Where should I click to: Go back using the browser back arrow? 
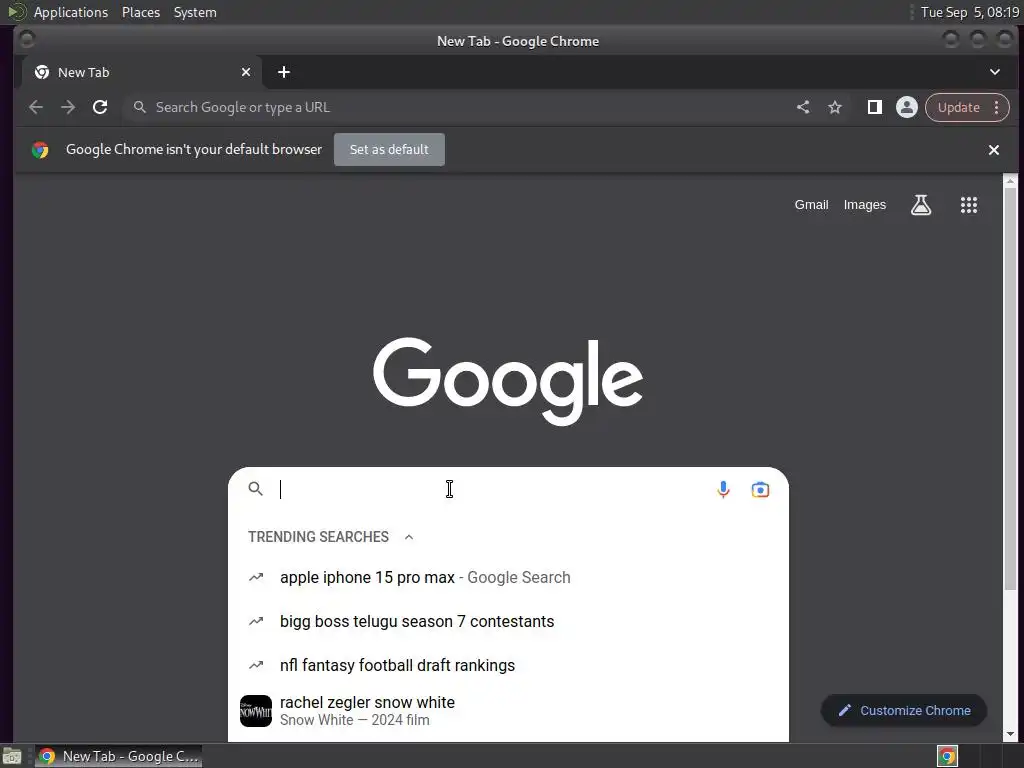tap(36, 107)
